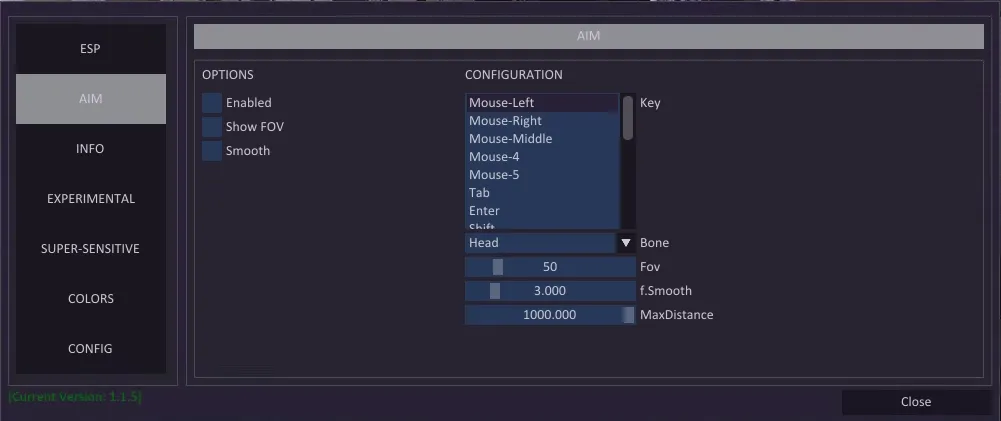Tick the Enabled checkbox
This screenshot has width=1001, height=421.
(x=212, y=103)
